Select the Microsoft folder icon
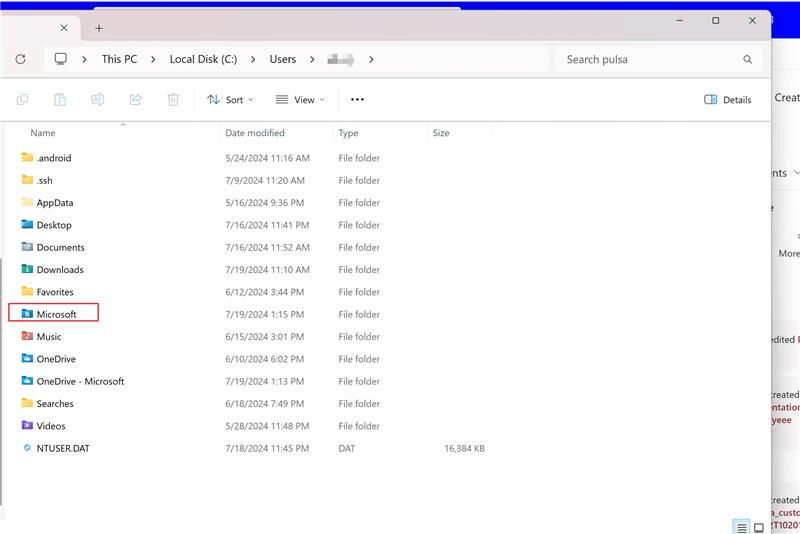This screenshot has width=800, height=534. [28, 314]
